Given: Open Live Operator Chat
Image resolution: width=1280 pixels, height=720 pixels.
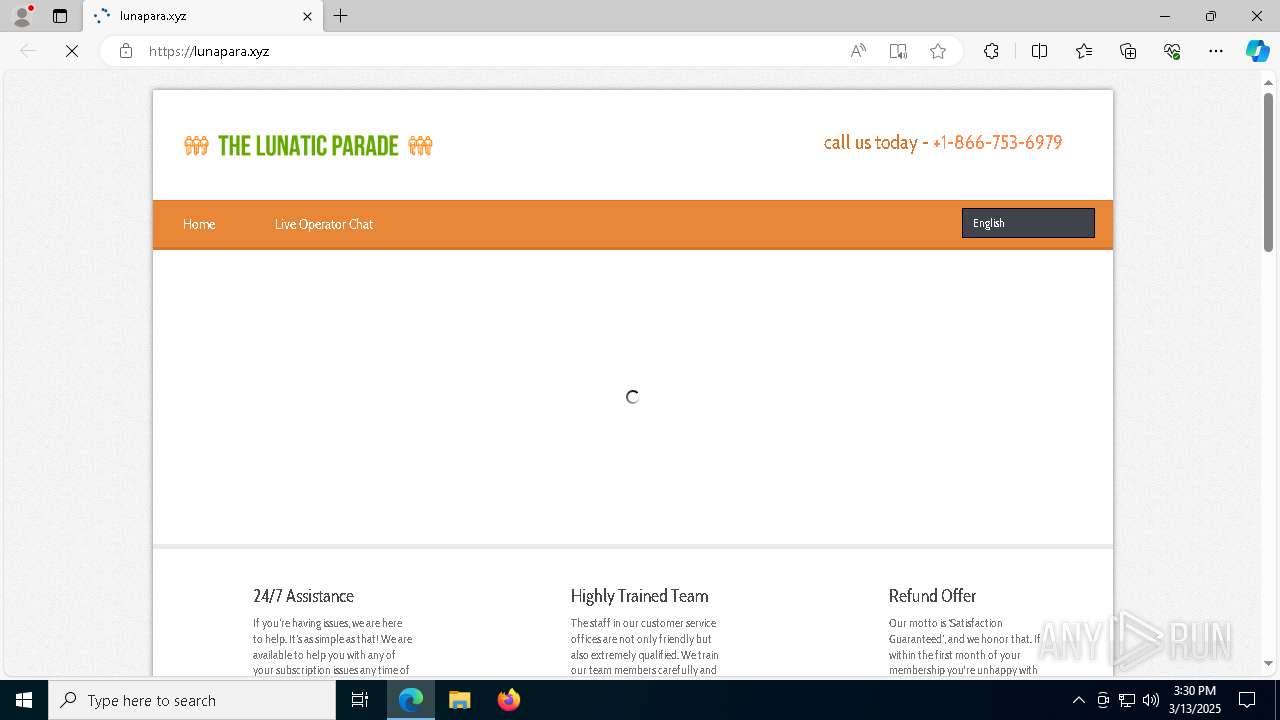Looking at the screenshot, I should point(324,224).
